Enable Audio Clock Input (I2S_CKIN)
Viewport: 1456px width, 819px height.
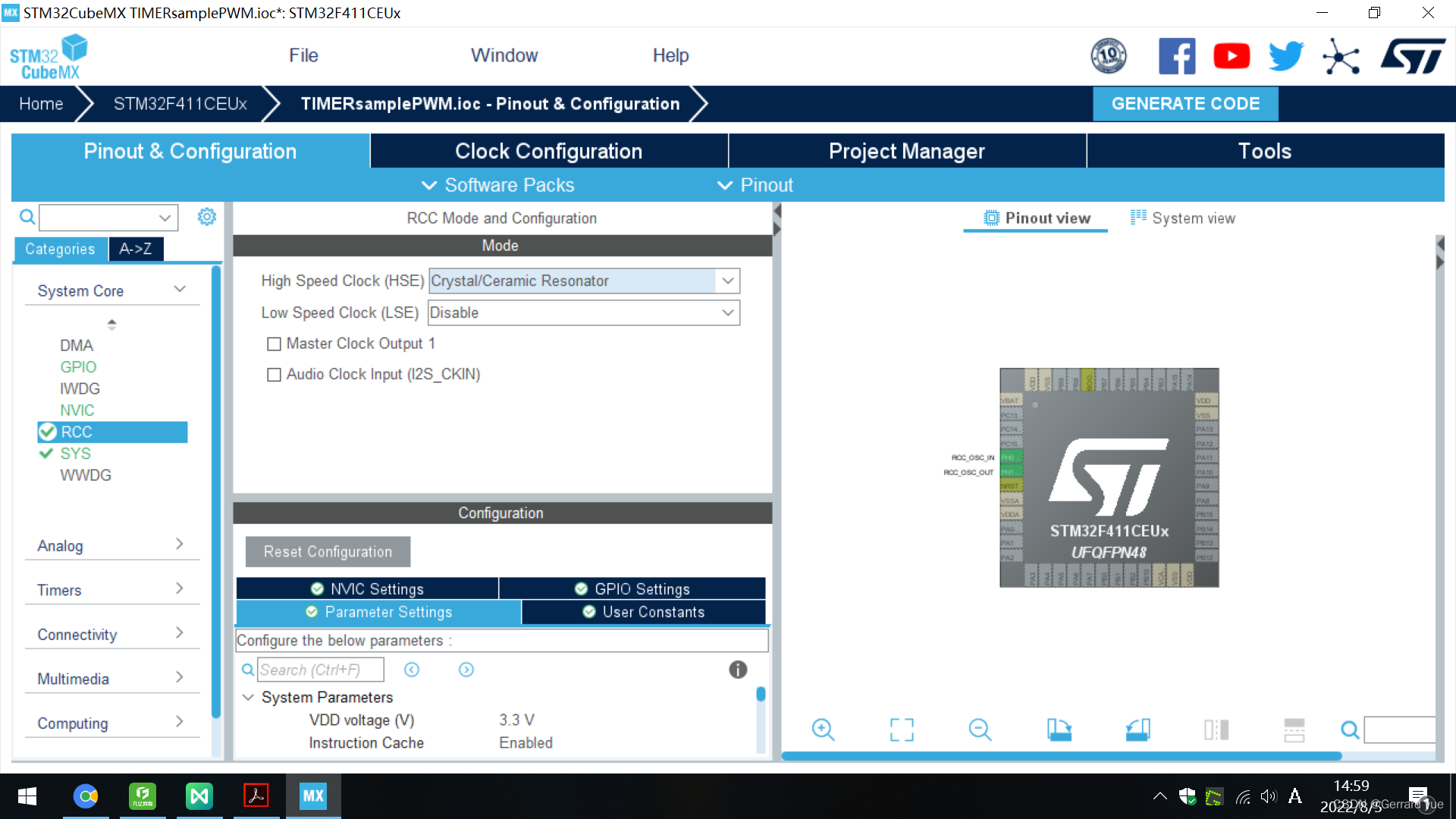[x=274, y=375]
